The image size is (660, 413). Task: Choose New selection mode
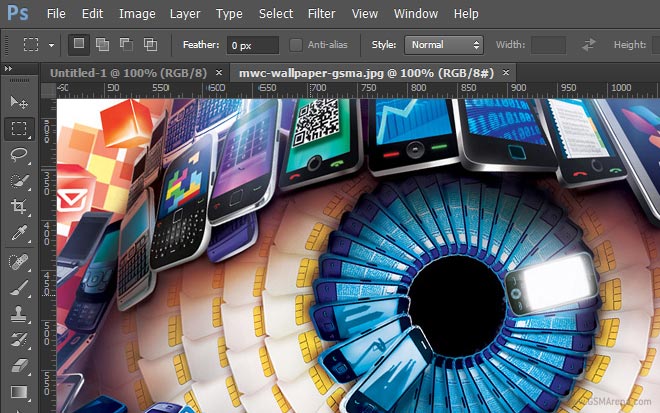(79, 44)
